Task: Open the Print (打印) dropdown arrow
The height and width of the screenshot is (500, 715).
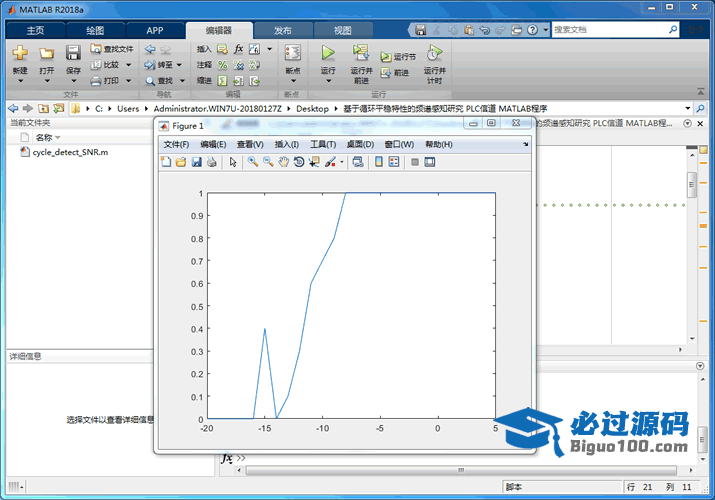Action: click(129, 81)
